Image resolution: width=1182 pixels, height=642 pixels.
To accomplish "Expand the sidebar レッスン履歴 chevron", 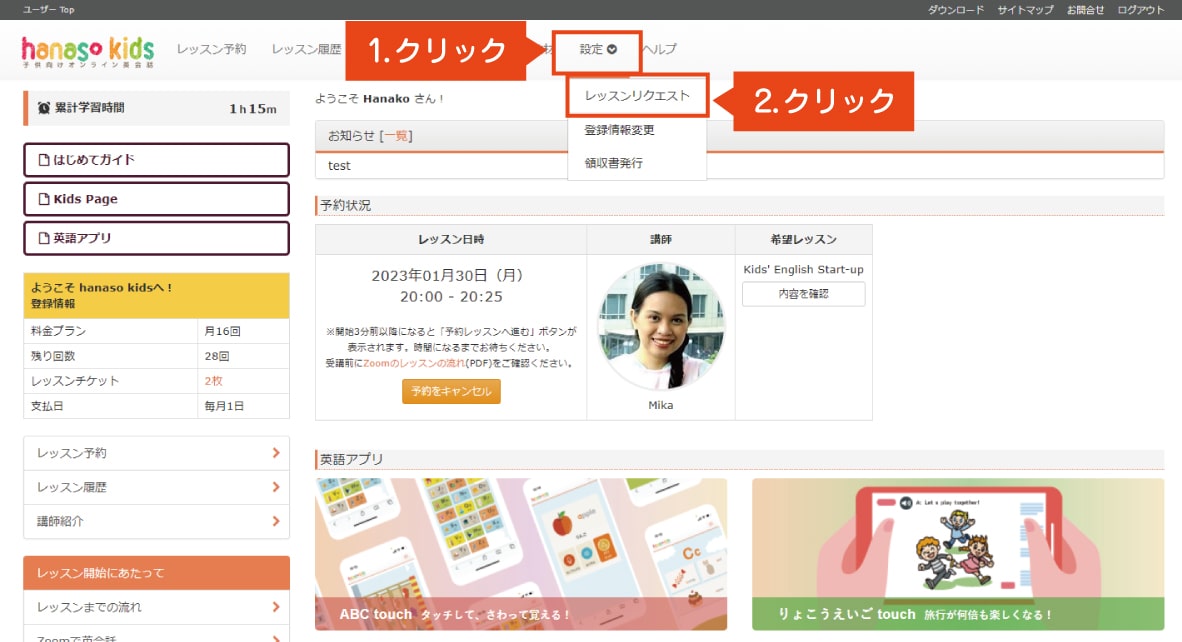I will (x=275, y=487).
